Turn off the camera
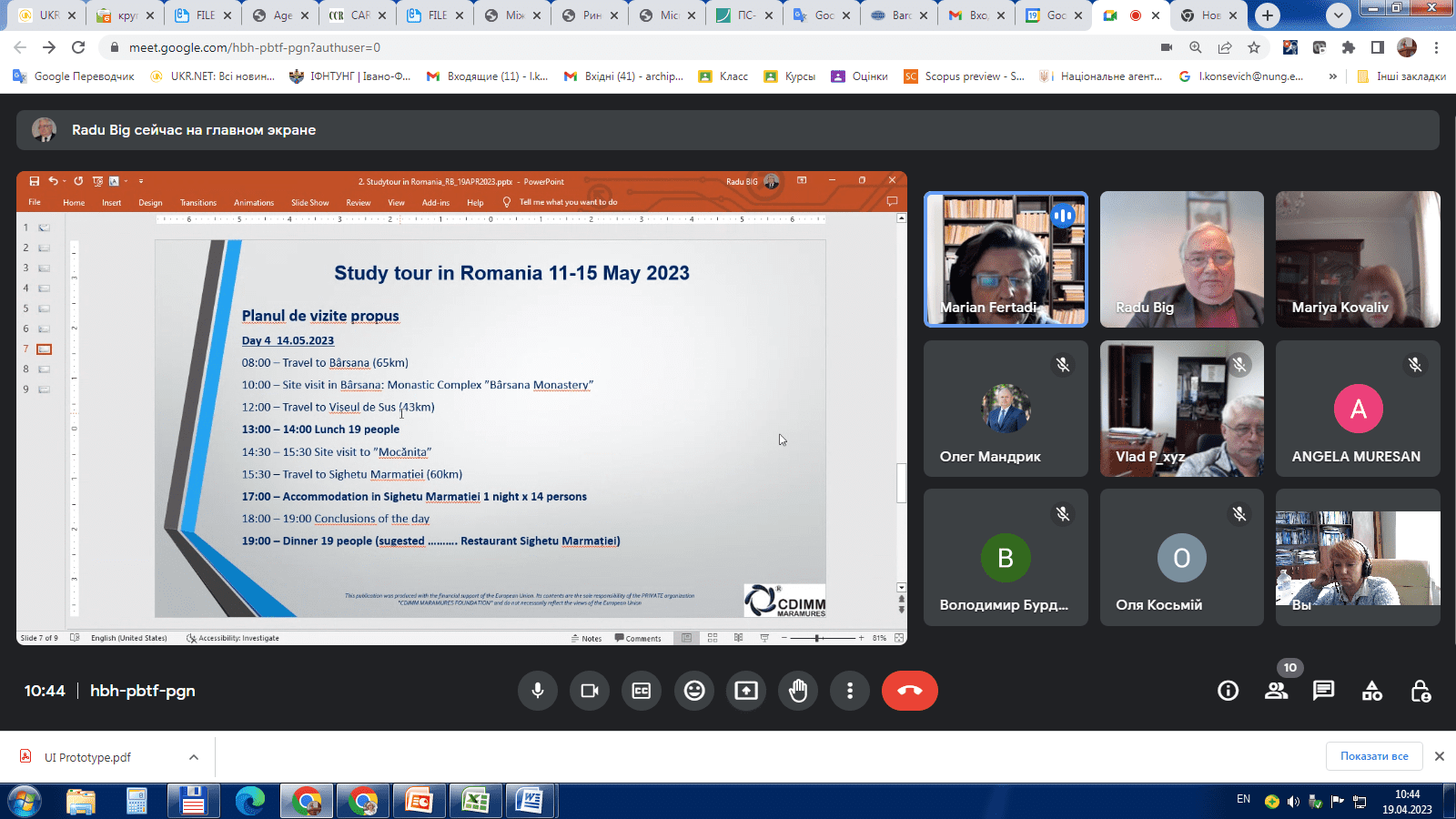The height and width of the screenshot is (819, 1456). 590,691
